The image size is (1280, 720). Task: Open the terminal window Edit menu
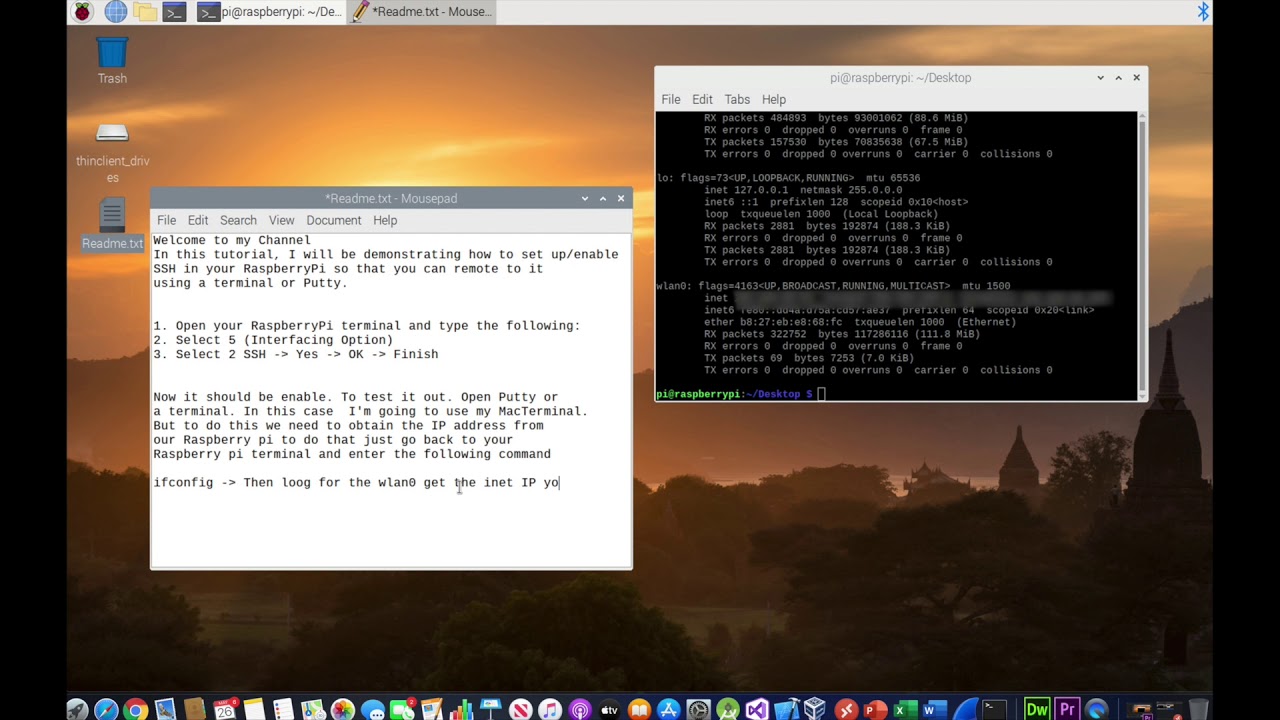point(702,99)
